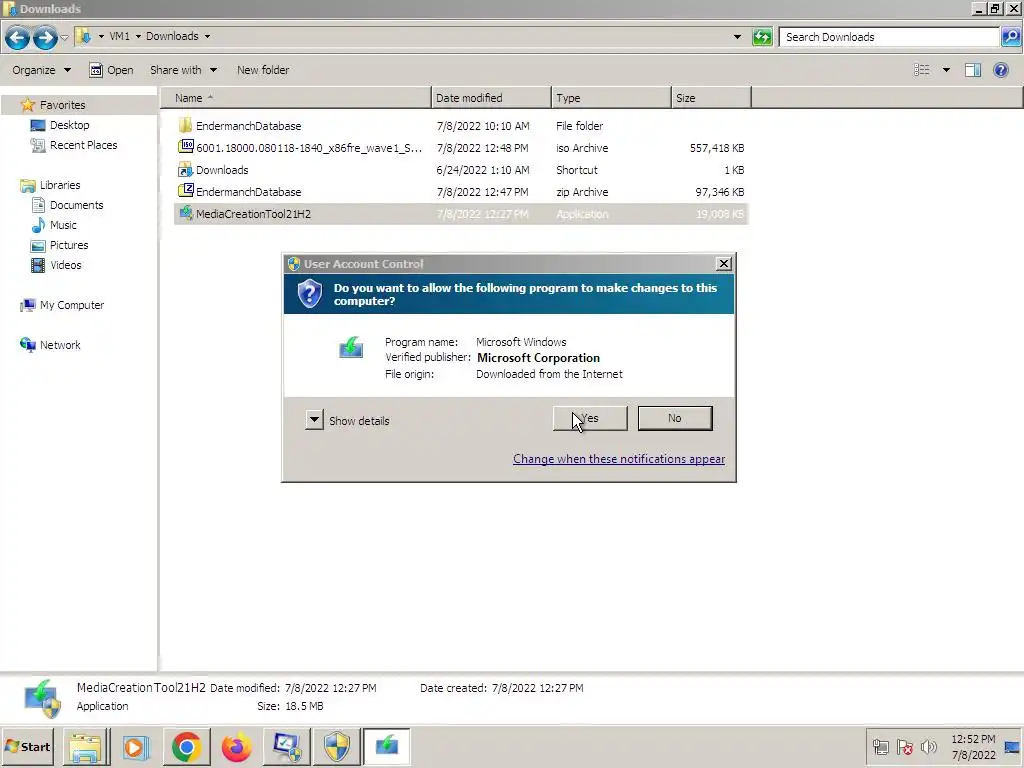Open Firefox from taskbar

[x=236, y=747]
